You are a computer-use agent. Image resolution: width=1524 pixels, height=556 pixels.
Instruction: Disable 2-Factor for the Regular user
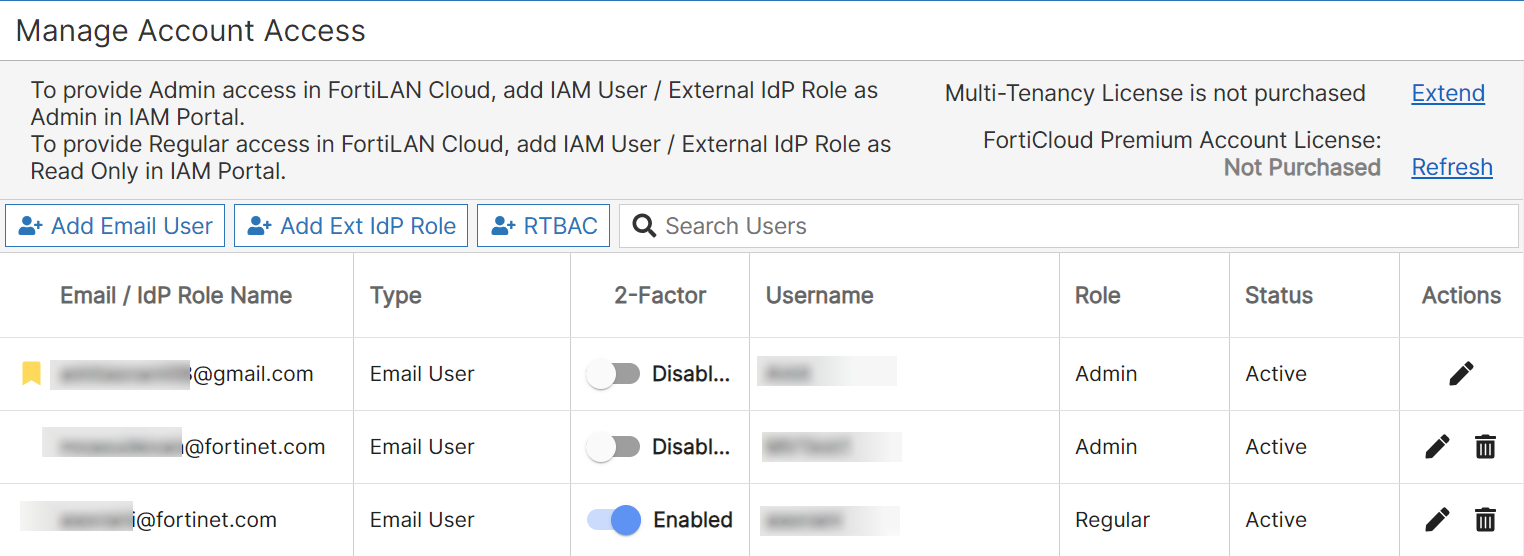pos(613,520)
